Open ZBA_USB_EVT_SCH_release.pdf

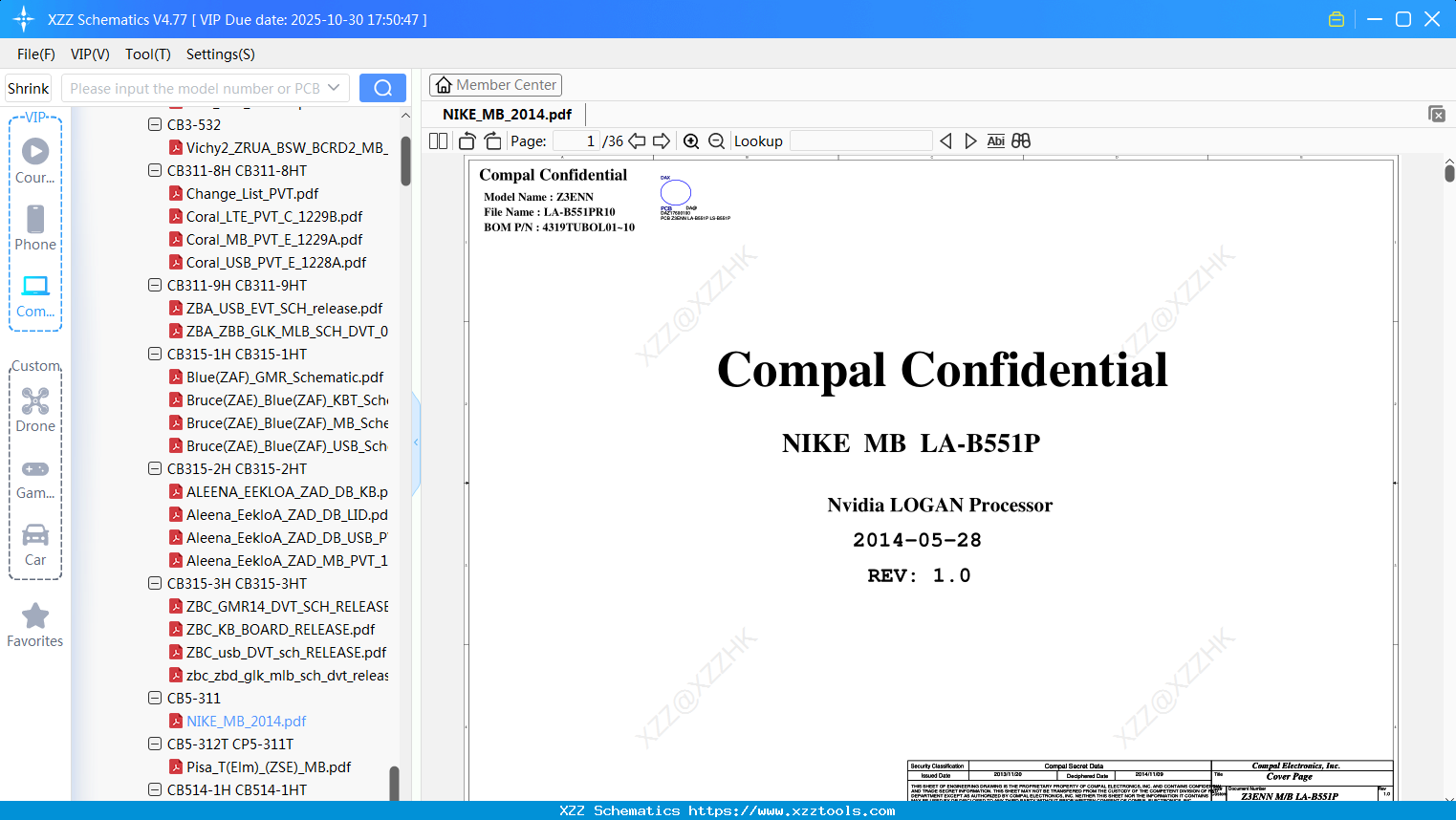(275, 308)
